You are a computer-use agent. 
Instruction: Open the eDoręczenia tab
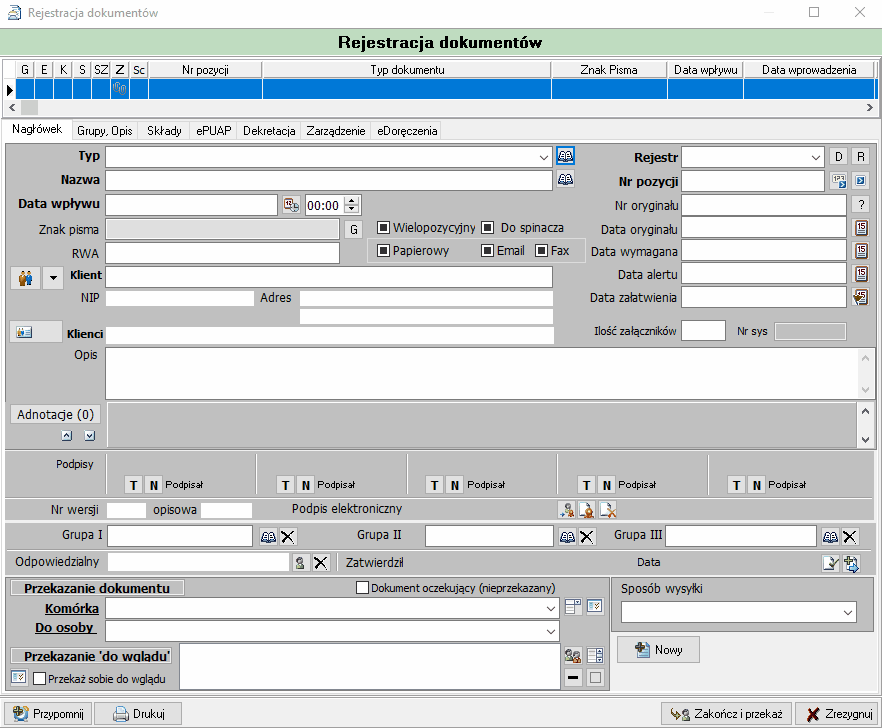tap(407, 131)
